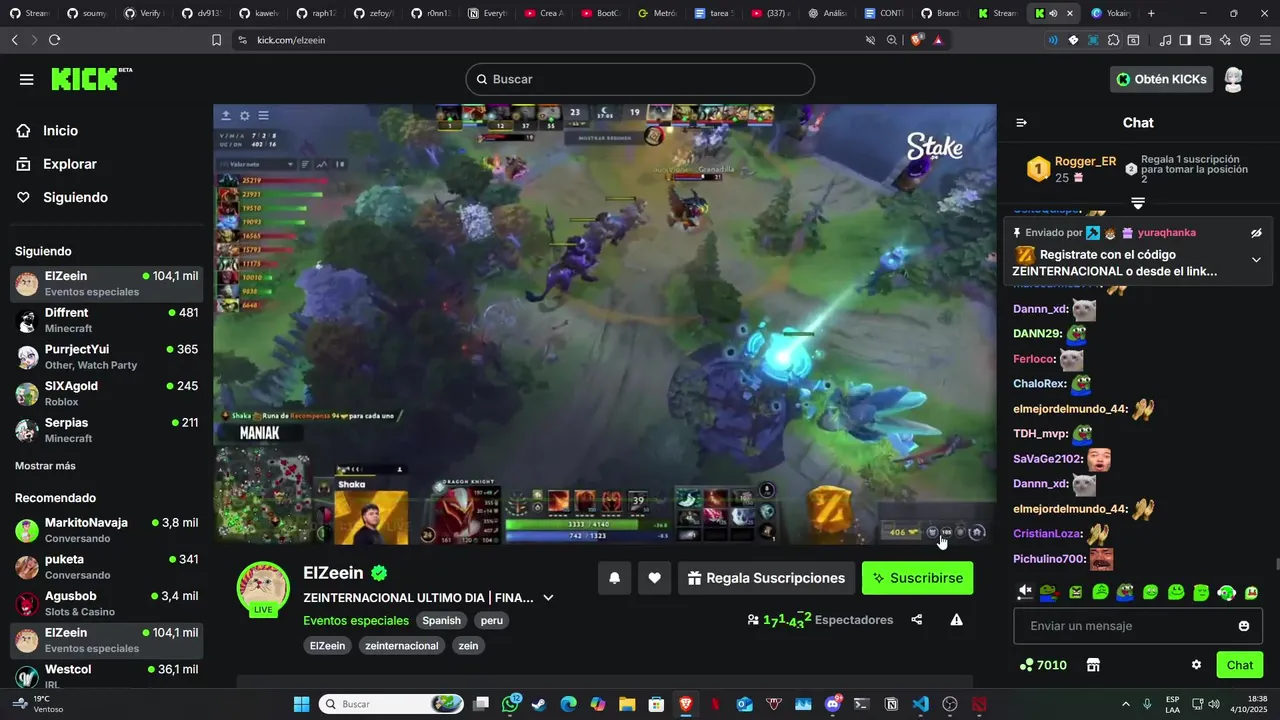Expand the pinned message chevron
The width and height of the screenshot is (1280, 720).
(1256, 260)
